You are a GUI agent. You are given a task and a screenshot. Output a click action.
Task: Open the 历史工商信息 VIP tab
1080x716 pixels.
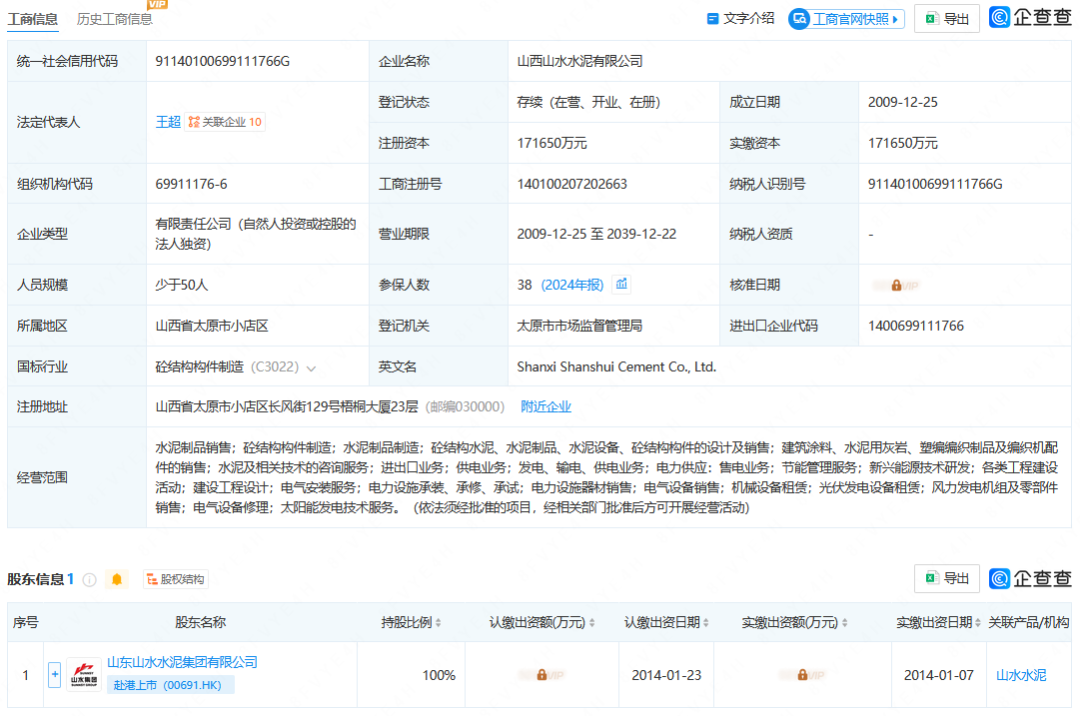coord(114,19)
